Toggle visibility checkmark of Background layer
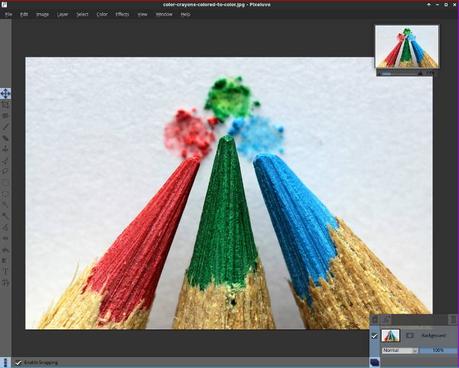459x368 pixels. click(374, 336)
